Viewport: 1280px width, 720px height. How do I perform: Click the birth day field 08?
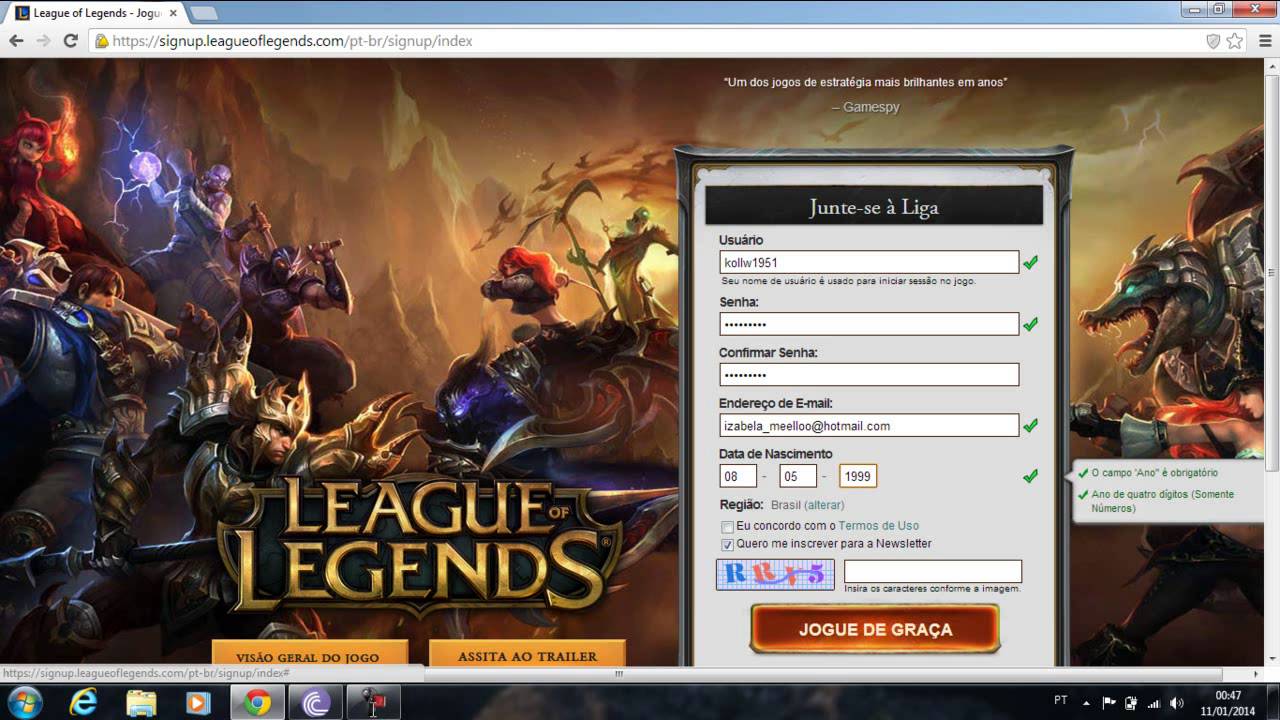[x=738, y=477]
